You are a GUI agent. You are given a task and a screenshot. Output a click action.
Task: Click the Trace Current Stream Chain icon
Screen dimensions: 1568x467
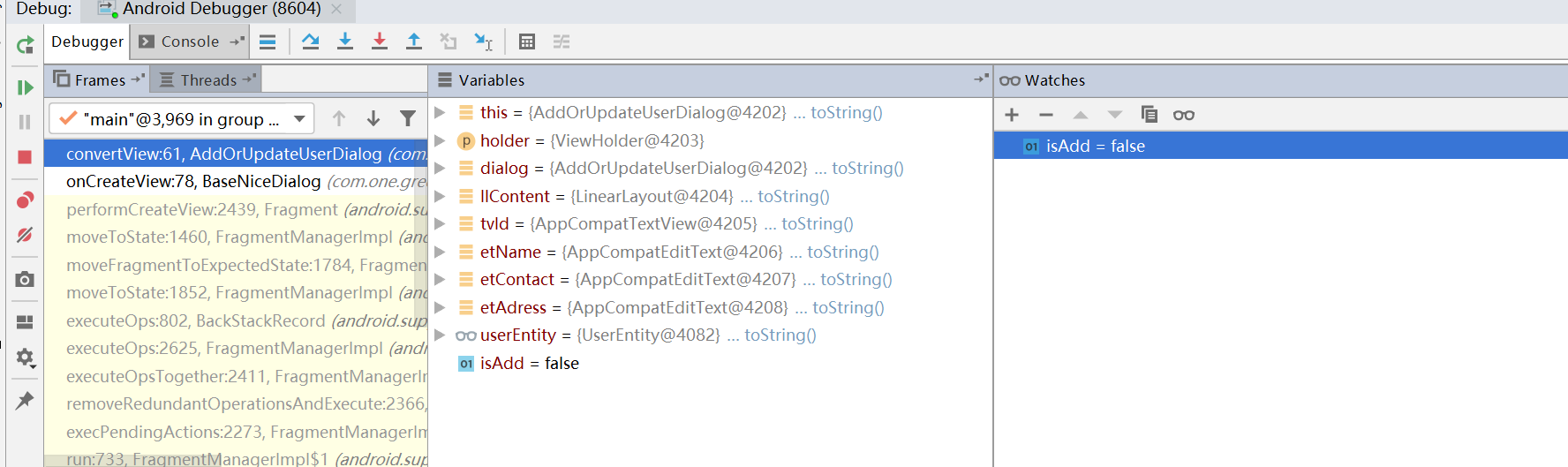[562, 41]
